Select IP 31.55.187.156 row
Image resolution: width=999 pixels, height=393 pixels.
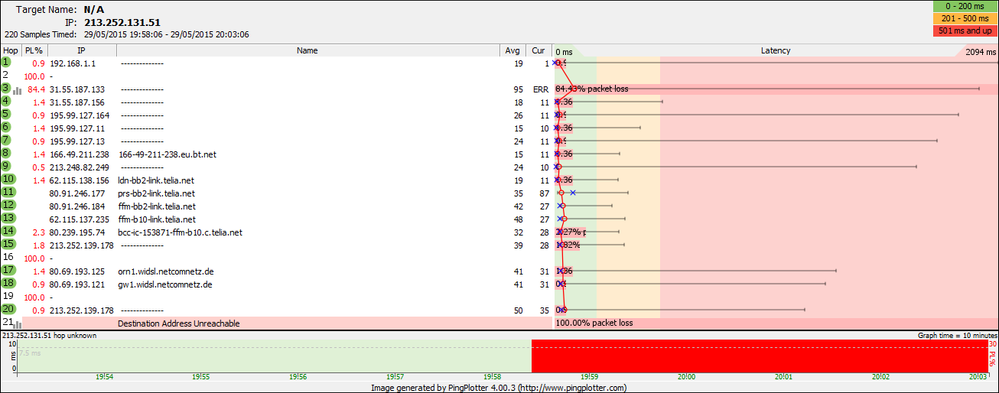coord(77,102)
